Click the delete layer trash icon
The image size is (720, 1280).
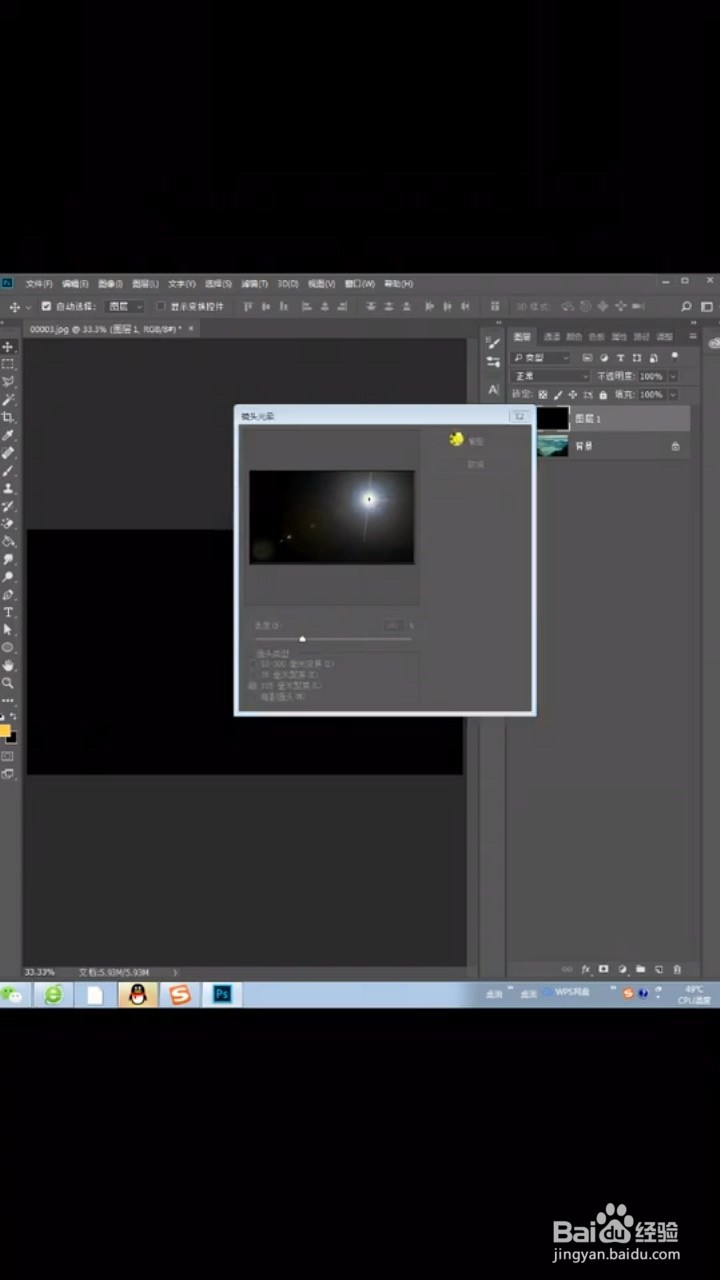(677, 969)
